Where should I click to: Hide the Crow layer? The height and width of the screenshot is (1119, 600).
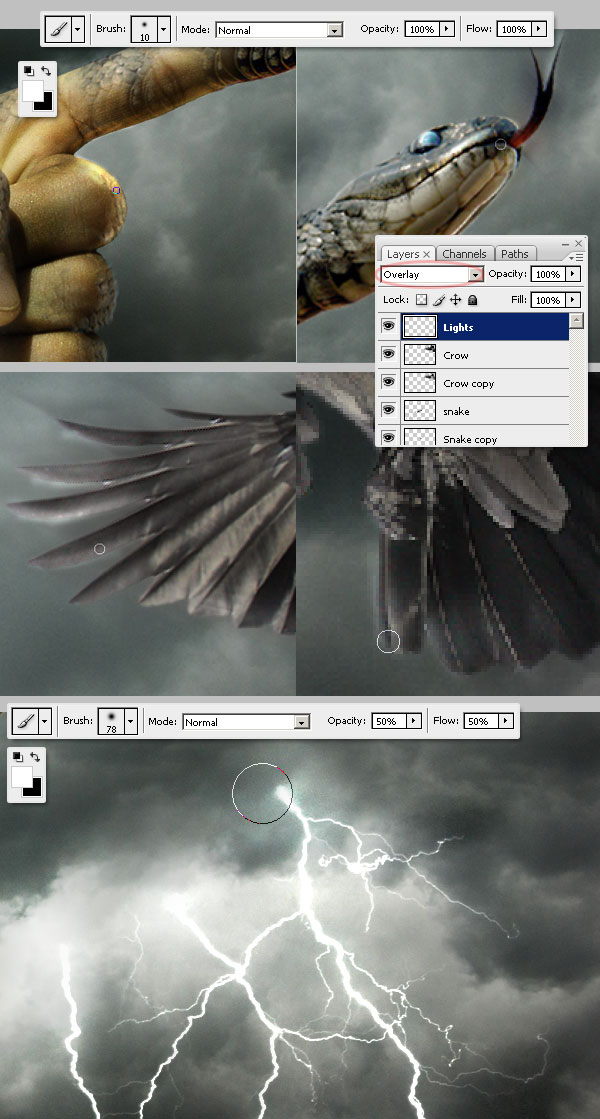coord(388,354)
